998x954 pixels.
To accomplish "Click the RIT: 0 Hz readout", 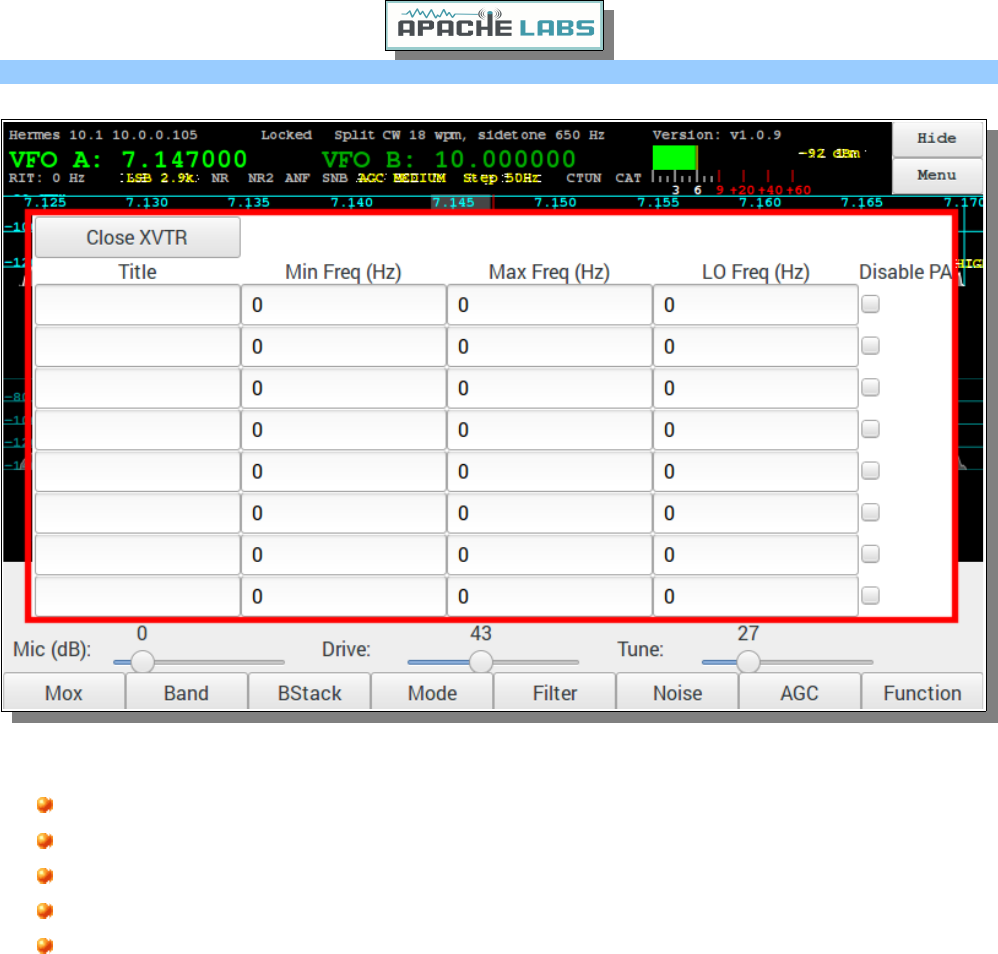I will point(47,178).
